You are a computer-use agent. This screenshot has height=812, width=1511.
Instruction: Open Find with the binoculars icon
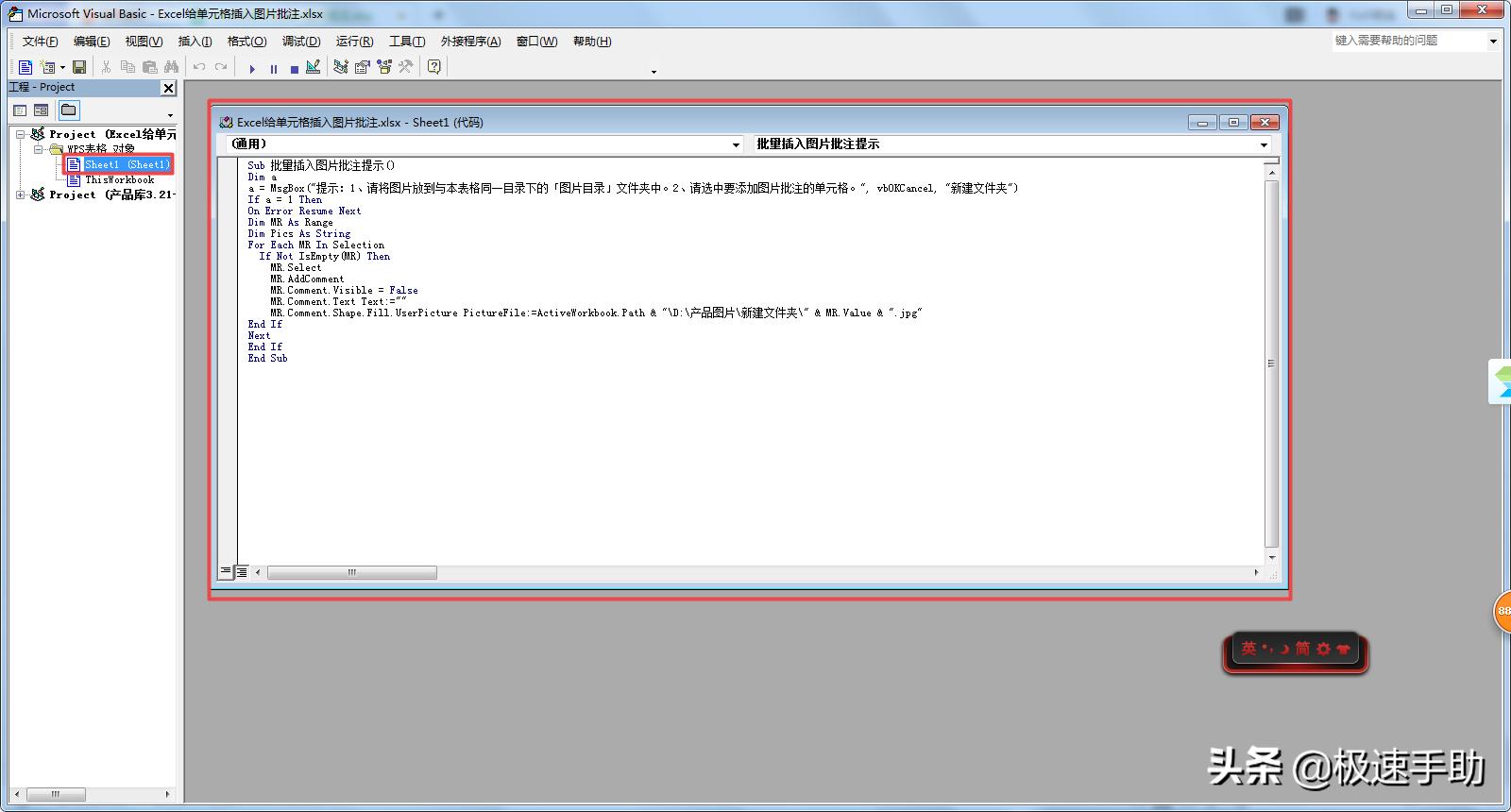tap(171, 67)
